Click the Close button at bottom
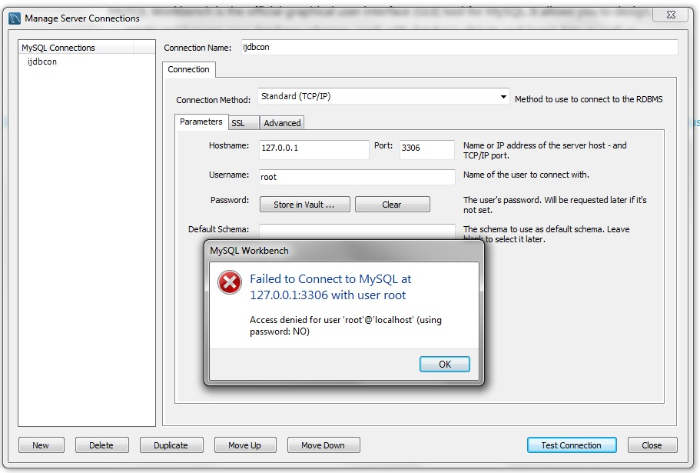 [652, 445]
